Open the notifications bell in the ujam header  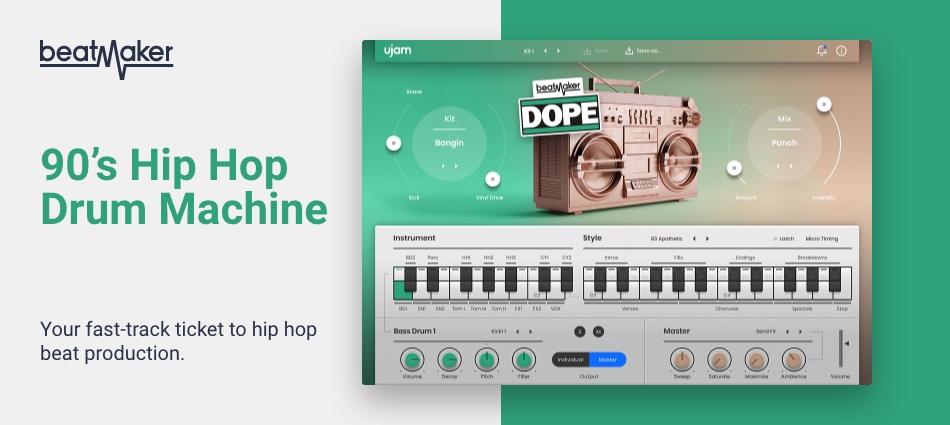tap(822, 50)
